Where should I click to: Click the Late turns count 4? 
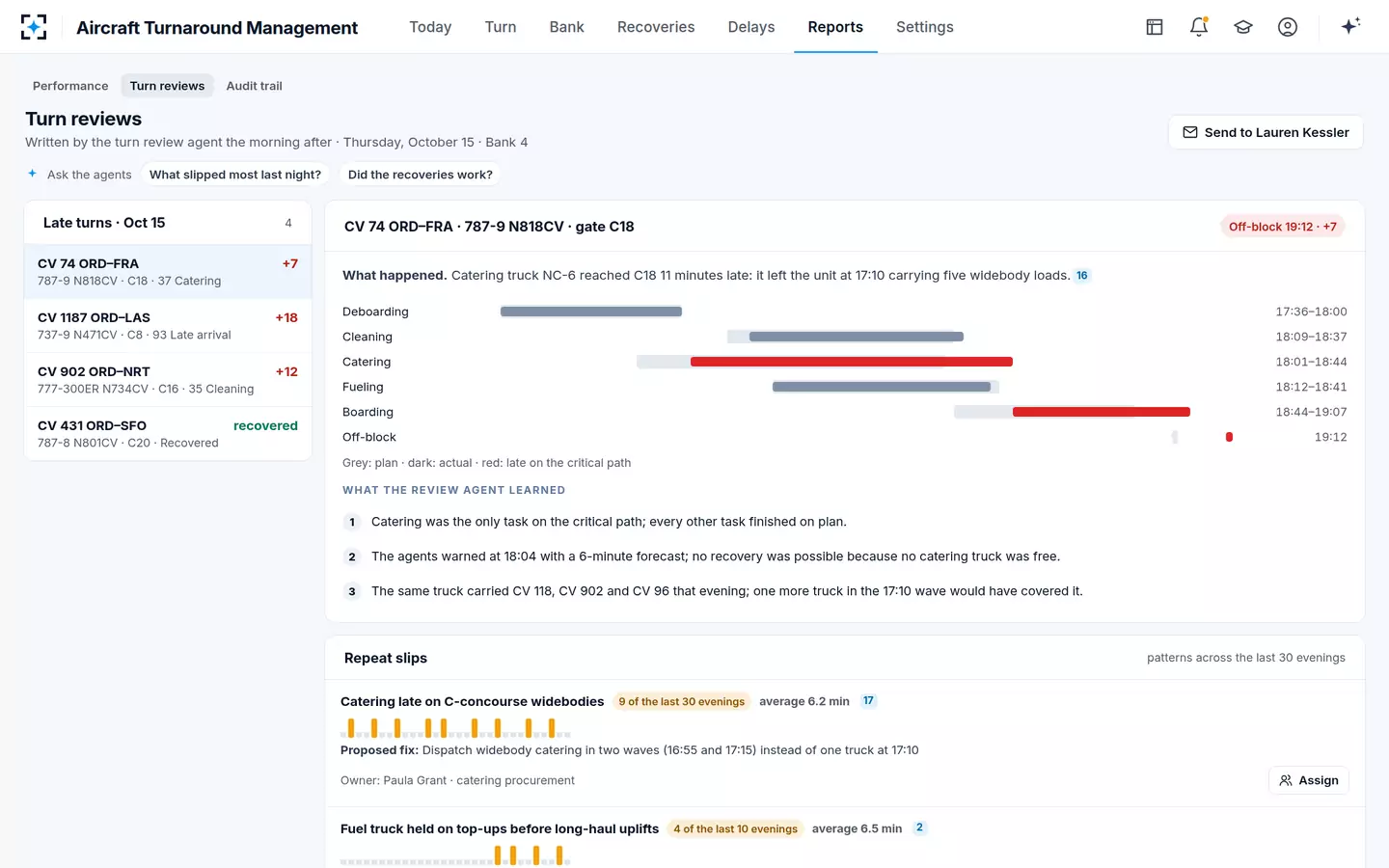coord(288,223)
